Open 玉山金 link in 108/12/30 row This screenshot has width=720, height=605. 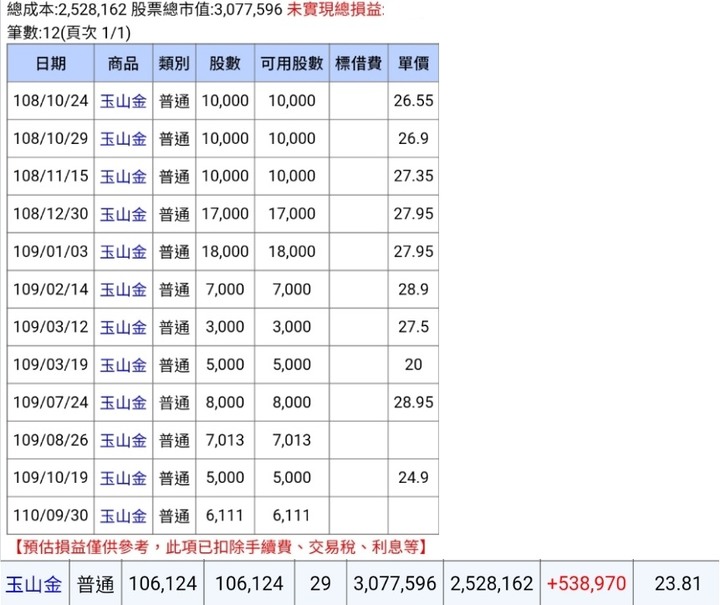(123, 214)
